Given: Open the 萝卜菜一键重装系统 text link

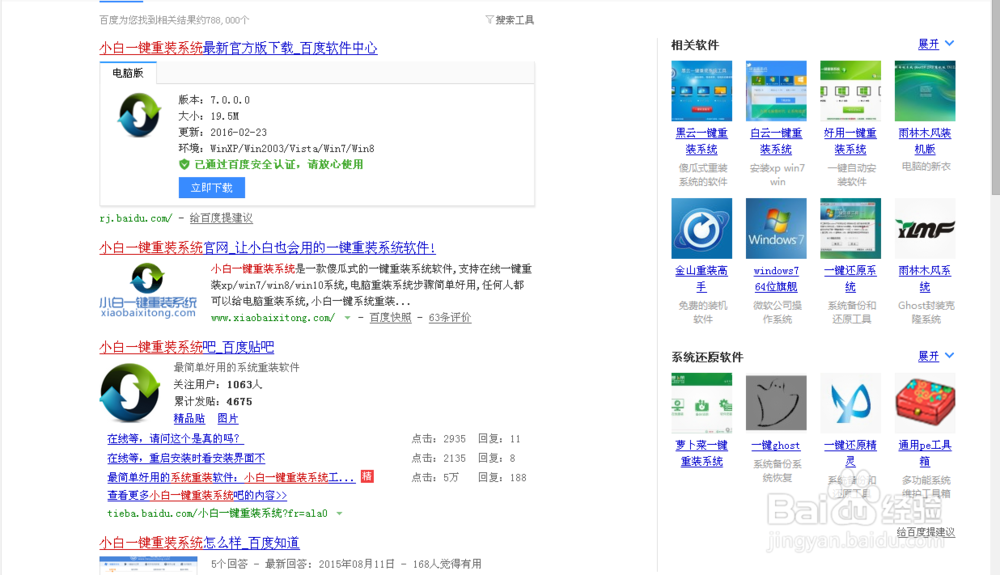Looking at the screenshot, I should (x=702, y=453).
